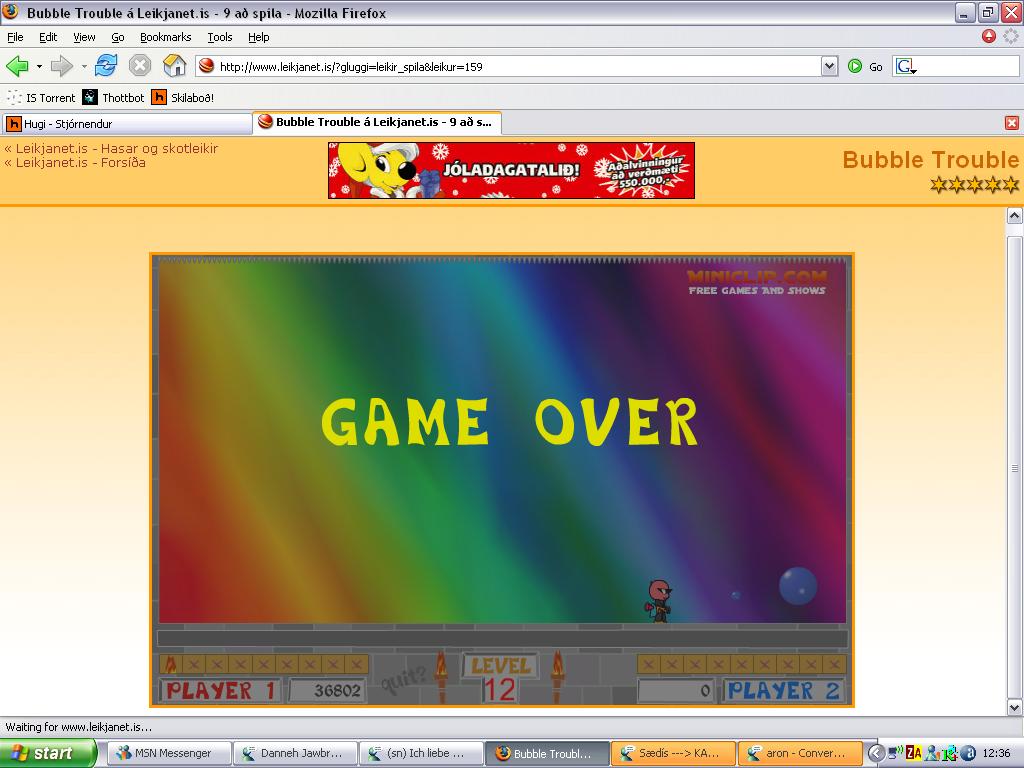Open the Thottbot bookmark
The width and height of the screenshot is (1024, 768).
(114, 98)
